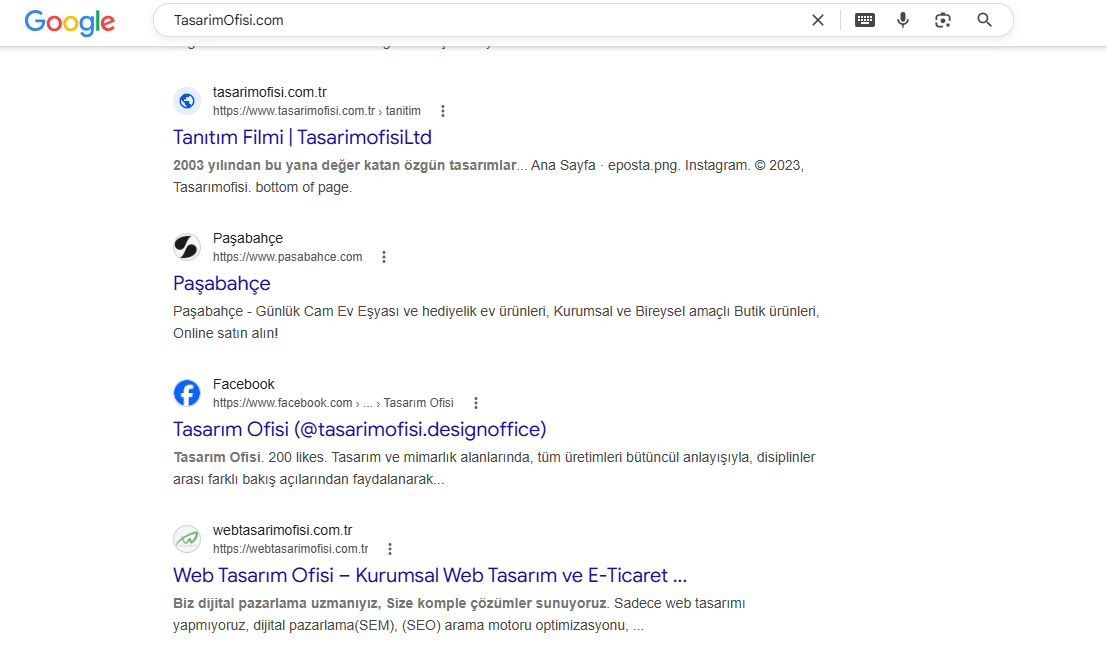Screen dimensions: 1107x647
Task: Start voice search with microphone icon
Action: [903, 20]
